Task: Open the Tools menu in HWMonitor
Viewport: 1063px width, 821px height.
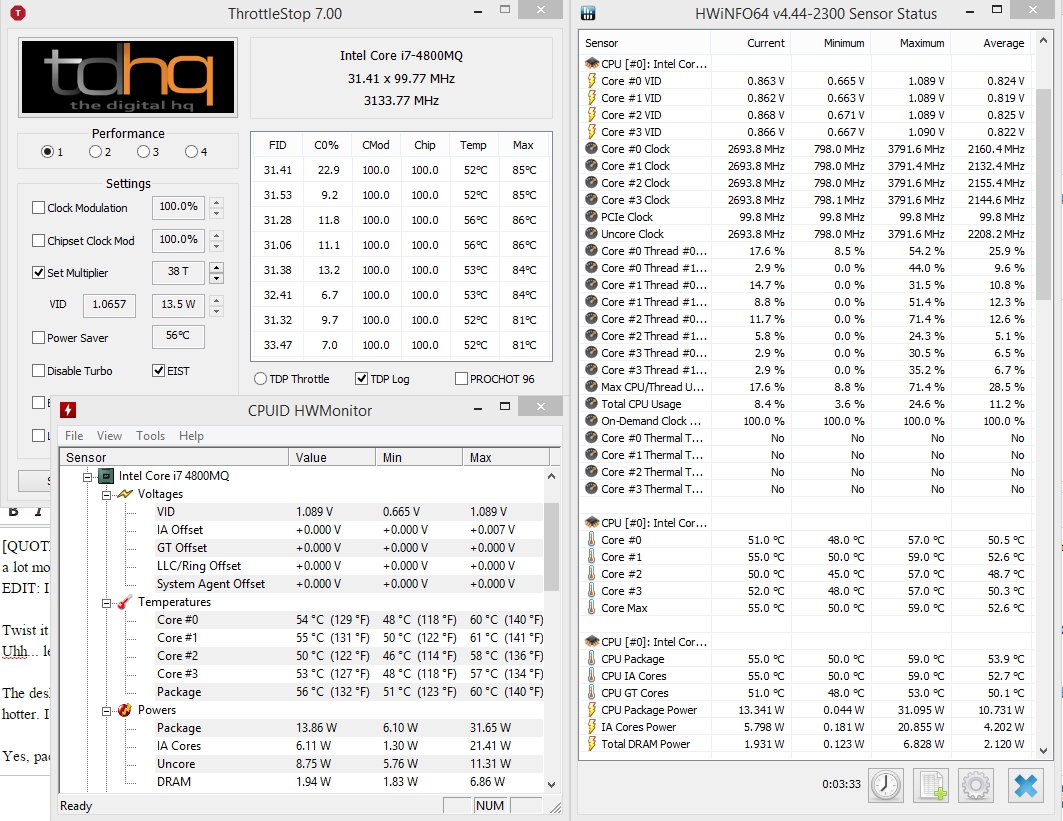Action: [x=151, y=436]
